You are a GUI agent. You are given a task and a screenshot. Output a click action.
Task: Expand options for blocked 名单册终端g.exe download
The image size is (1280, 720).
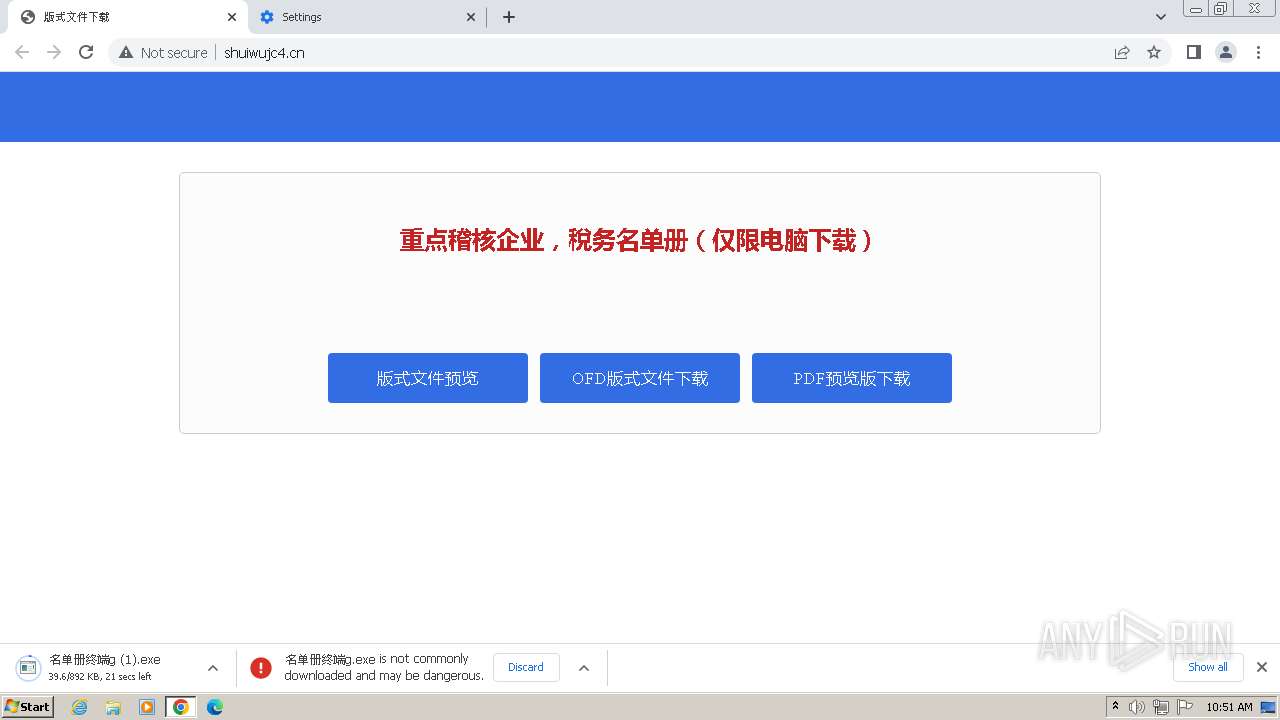[584, 667]
